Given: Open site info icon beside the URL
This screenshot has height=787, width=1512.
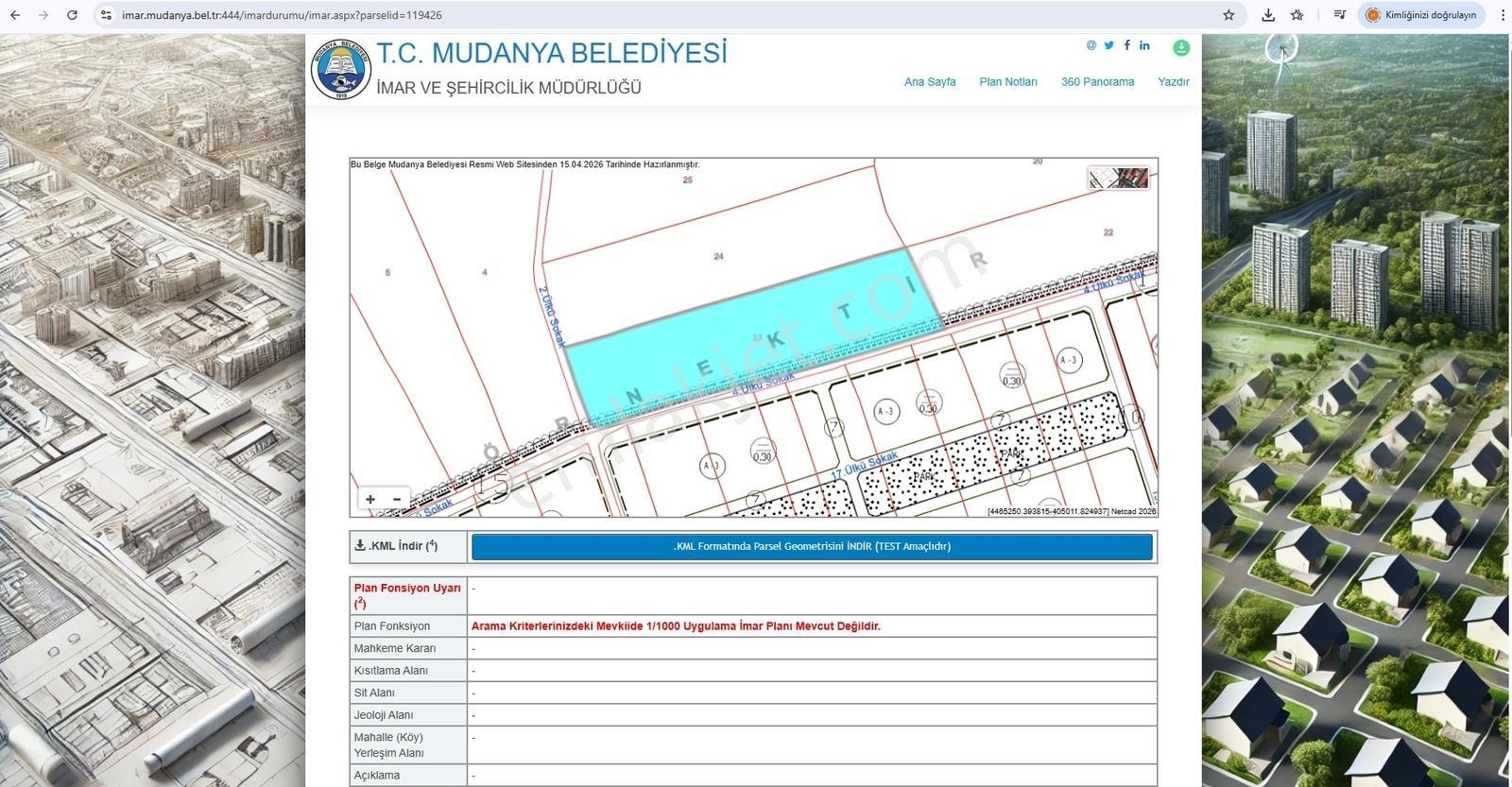Looking at the screenshot, I should [x=106, y=15].
